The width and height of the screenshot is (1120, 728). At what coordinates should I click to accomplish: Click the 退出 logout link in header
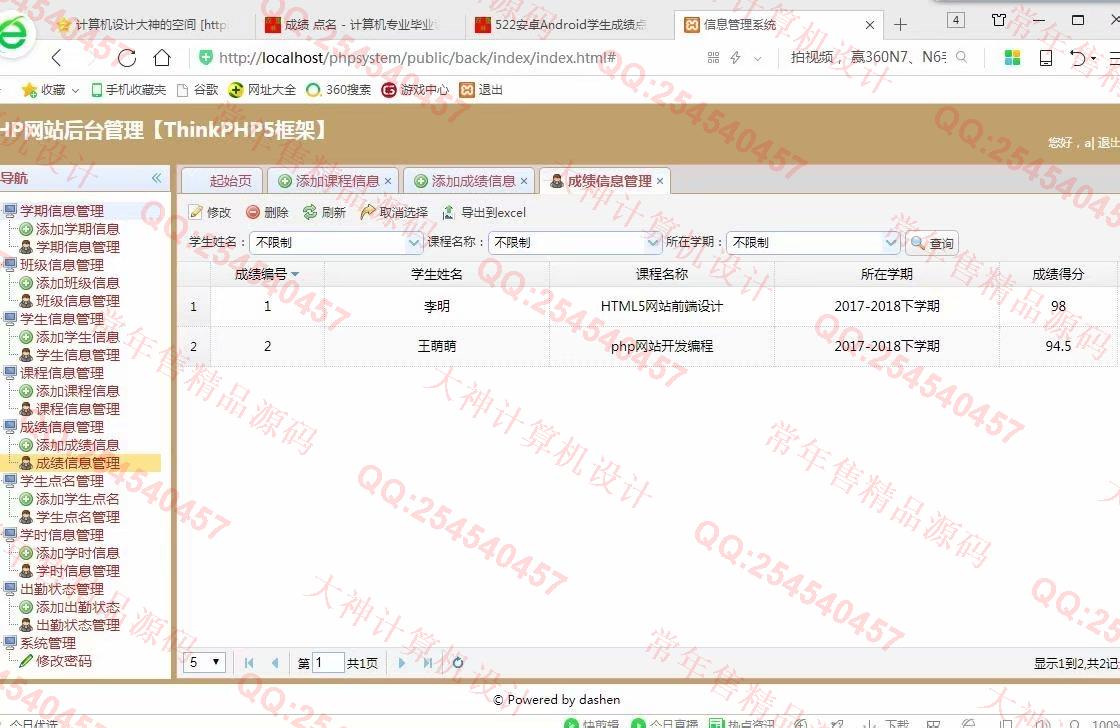pyautogui.click(x=1108, y=142)
